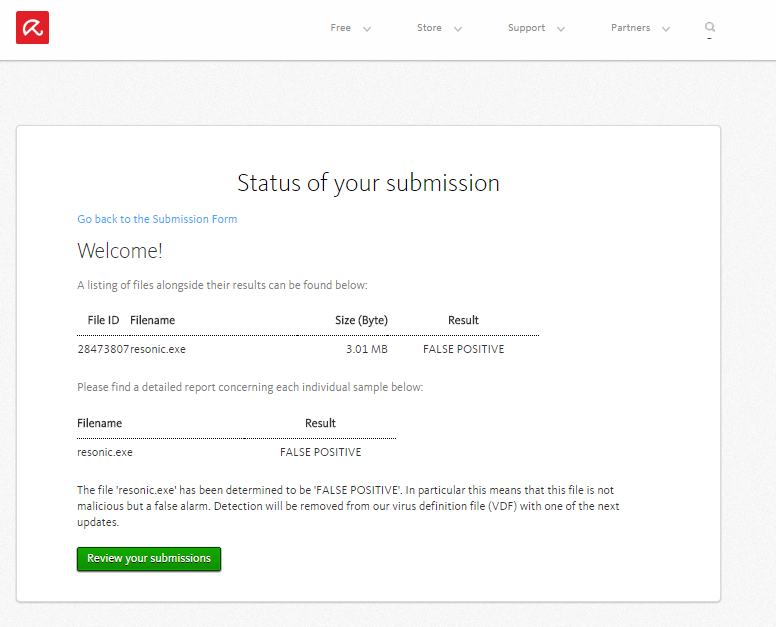Click the Avira red logo icon
The width and height of the screenshot is (776, 627).
point(32,27)
